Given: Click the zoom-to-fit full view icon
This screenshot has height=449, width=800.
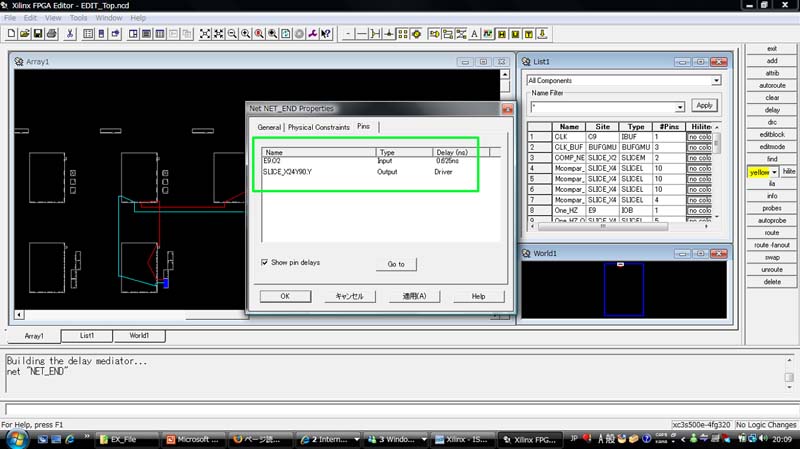Looking at the screenshot, I should click(205, 34).
